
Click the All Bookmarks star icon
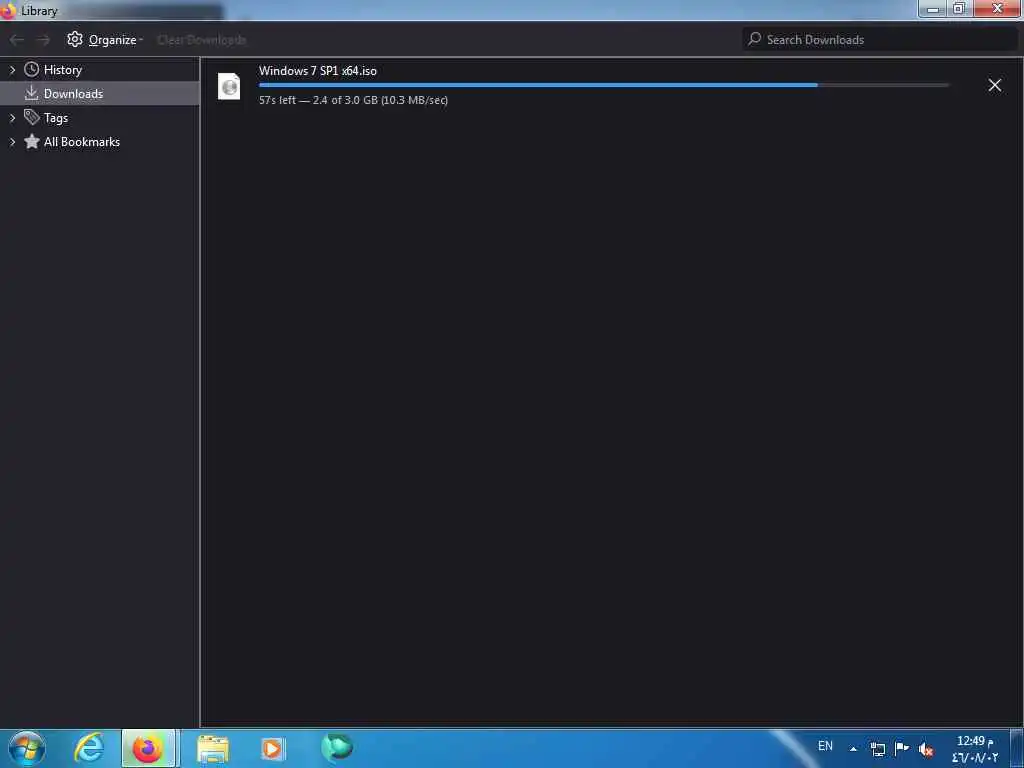point(31,141)
